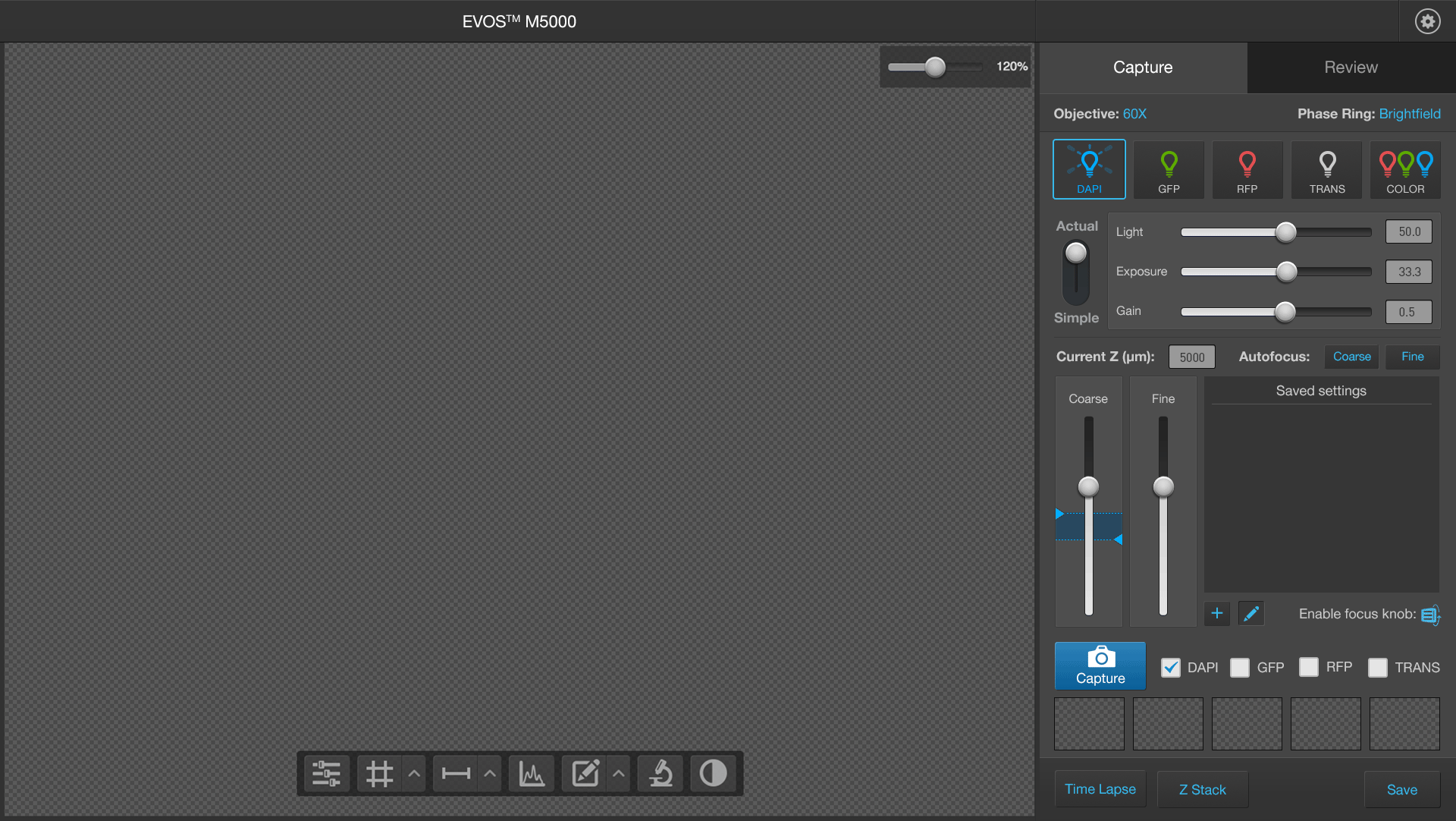This screenshot has height=821, width=1456.
Task: Open the histogram tool
Action: [531, 774]
